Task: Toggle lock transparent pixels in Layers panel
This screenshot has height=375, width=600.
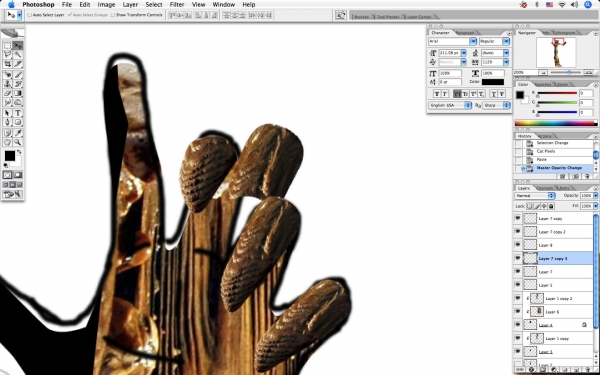Action: click(530, 206)
